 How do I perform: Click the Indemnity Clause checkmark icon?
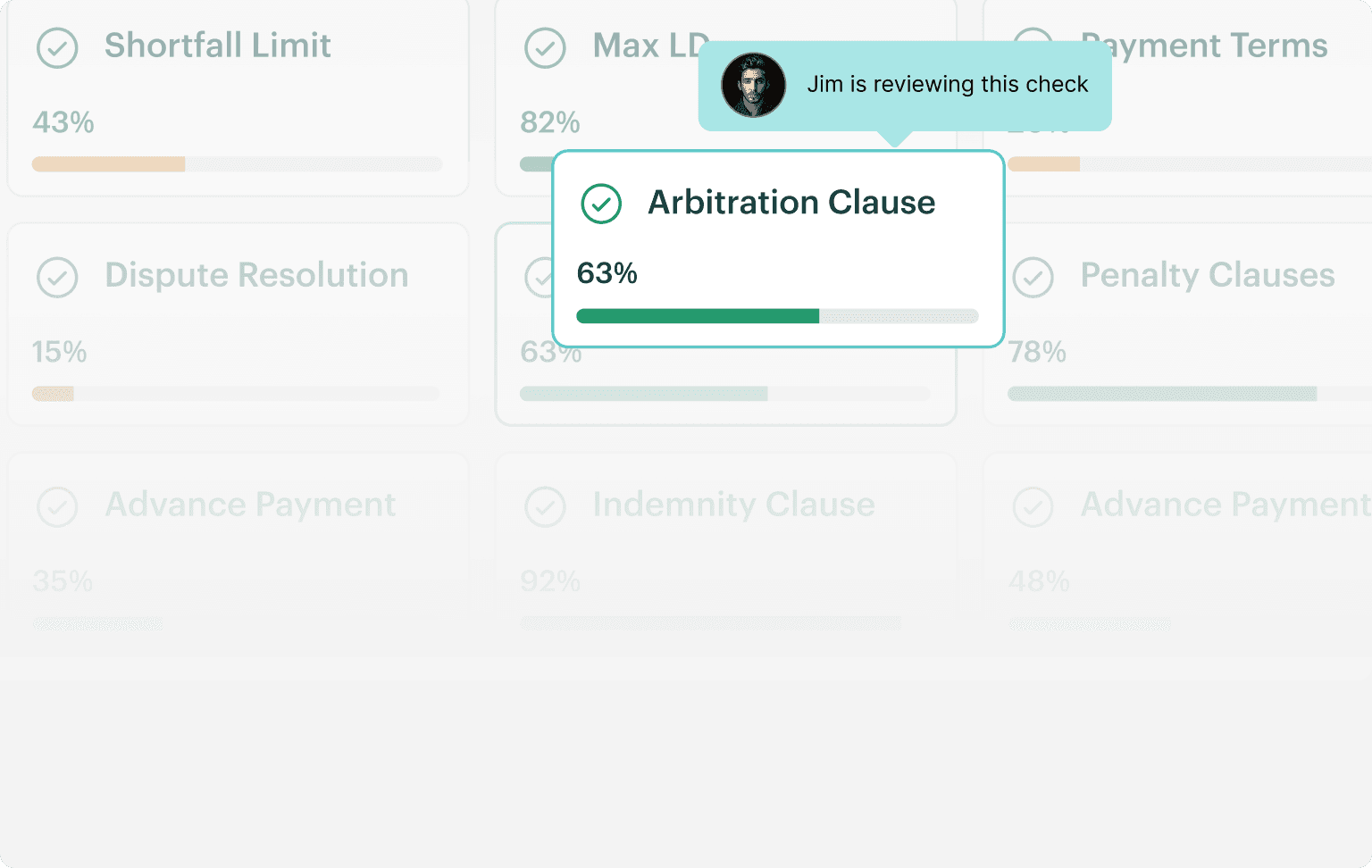pos(545,506)
